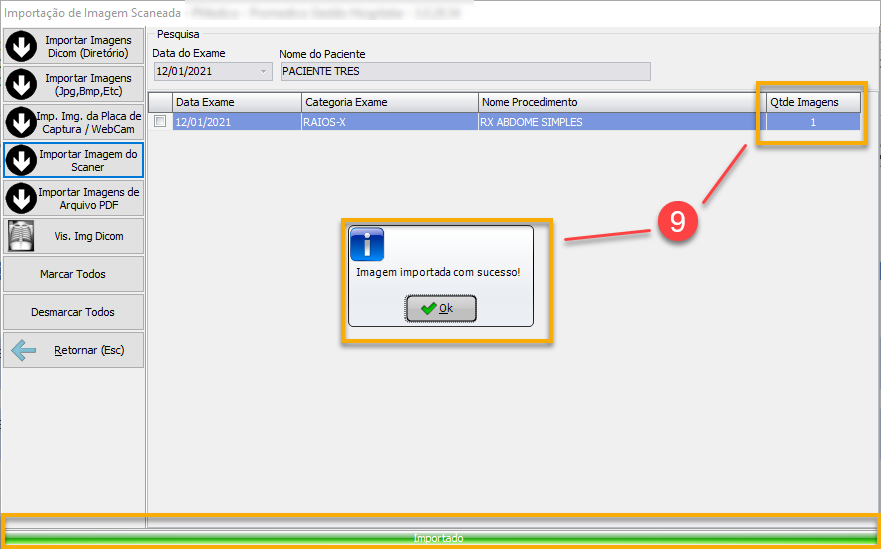Open Importar Imagens de Arquivo PDF icon
Image resolution: width=881 pixels, height=549 pixels.
pos(22,198)
